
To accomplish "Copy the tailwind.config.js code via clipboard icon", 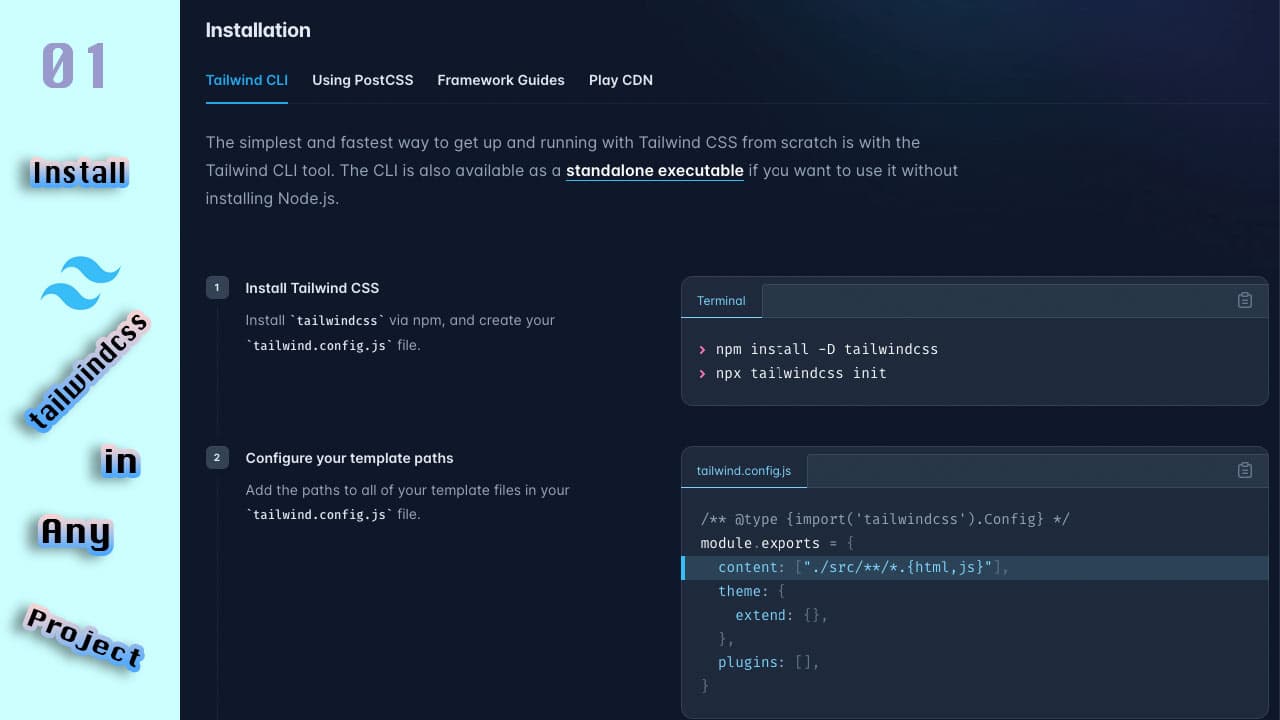I will [x=1244, y=469].
